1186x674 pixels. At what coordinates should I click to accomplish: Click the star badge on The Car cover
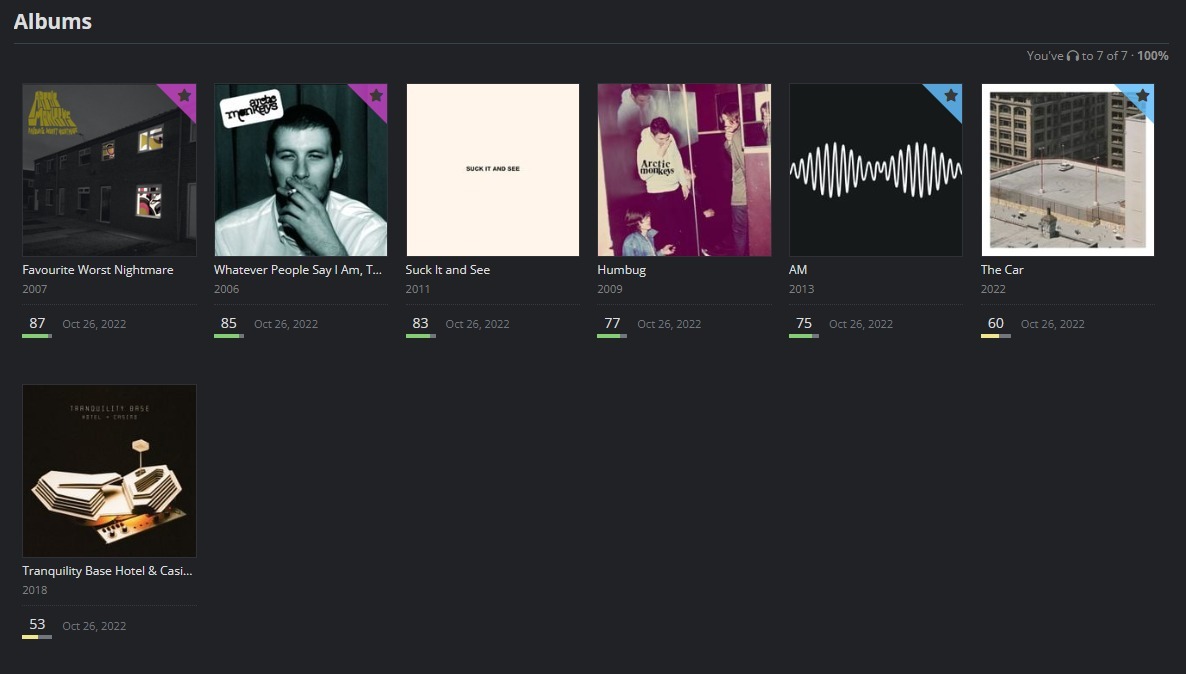coord(1142,96)
